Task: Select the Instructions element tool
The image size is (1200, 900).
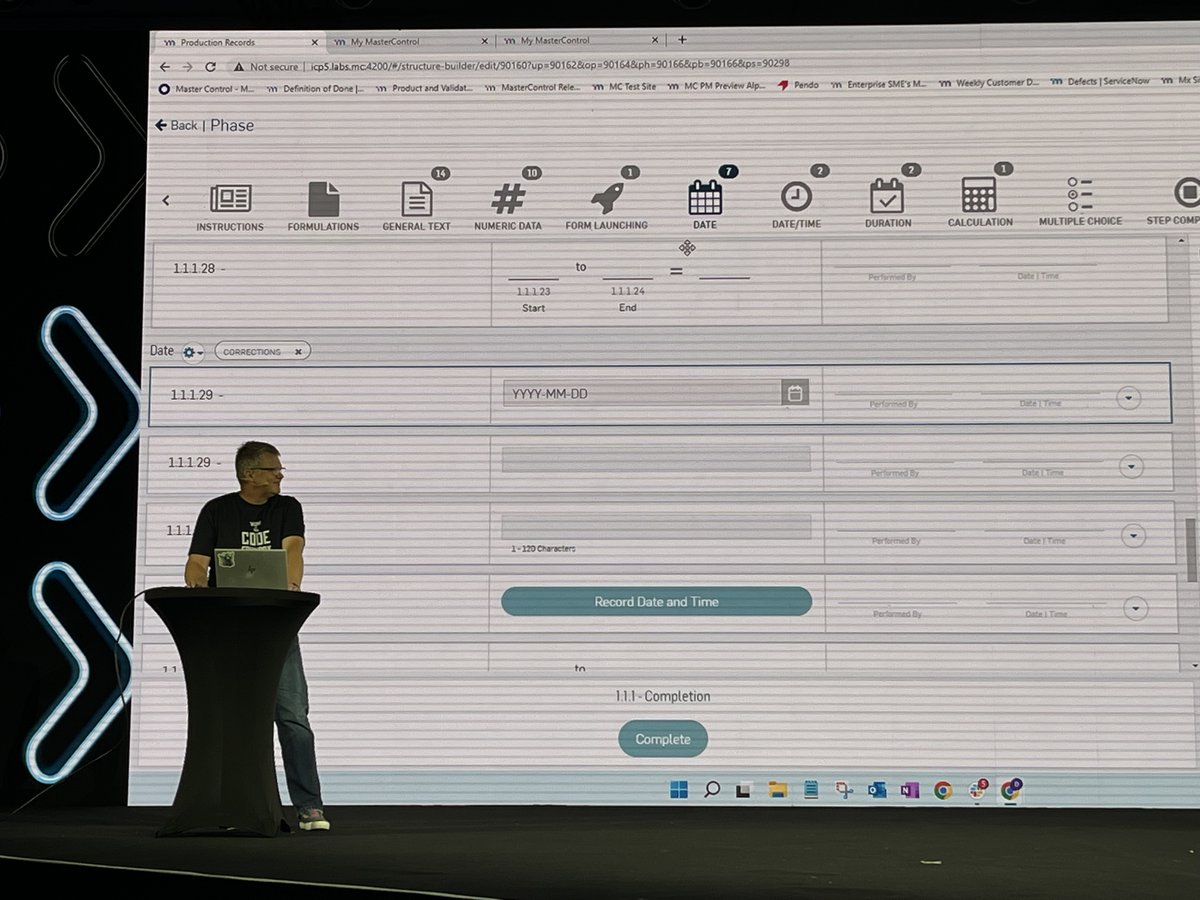Action: click(230, 208)
